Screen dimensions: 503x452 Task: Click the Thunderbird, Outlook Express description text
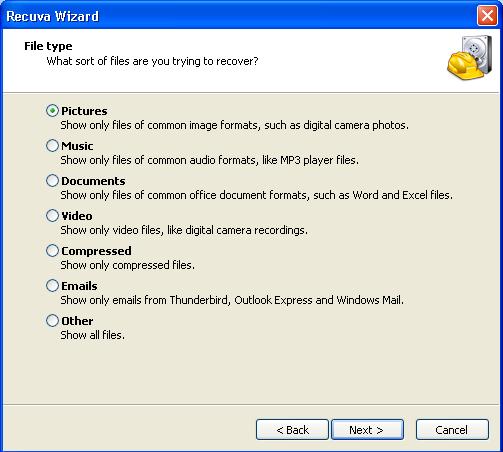click(x=232, y=300)
